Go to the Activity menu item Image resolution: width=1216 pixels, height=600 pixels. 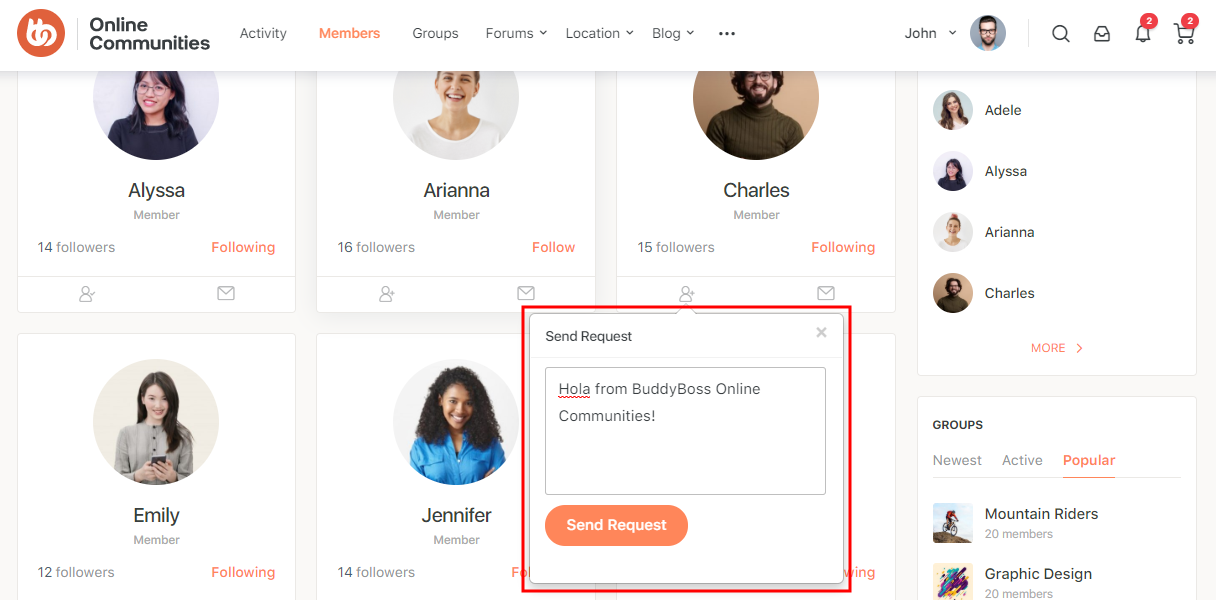point(263,33)
